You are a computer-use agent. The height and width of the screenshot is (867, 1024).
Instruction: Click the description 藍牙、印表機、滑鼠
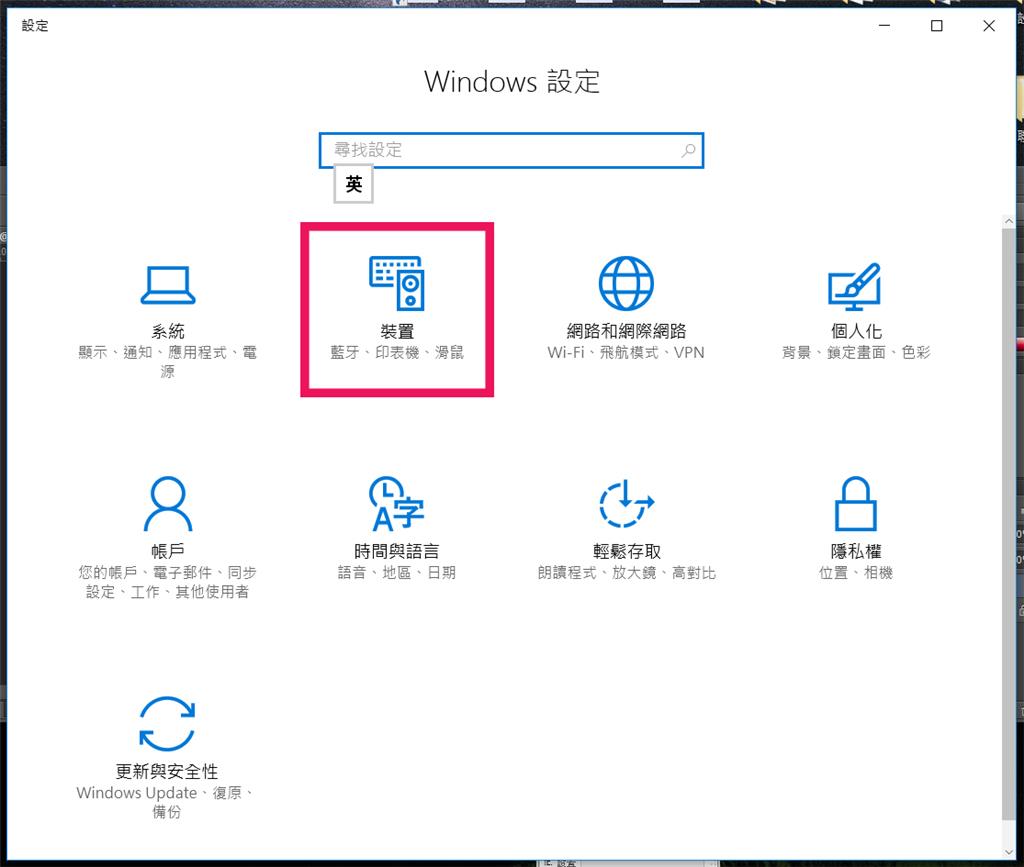pyautogui.click(x=396, y=353)
